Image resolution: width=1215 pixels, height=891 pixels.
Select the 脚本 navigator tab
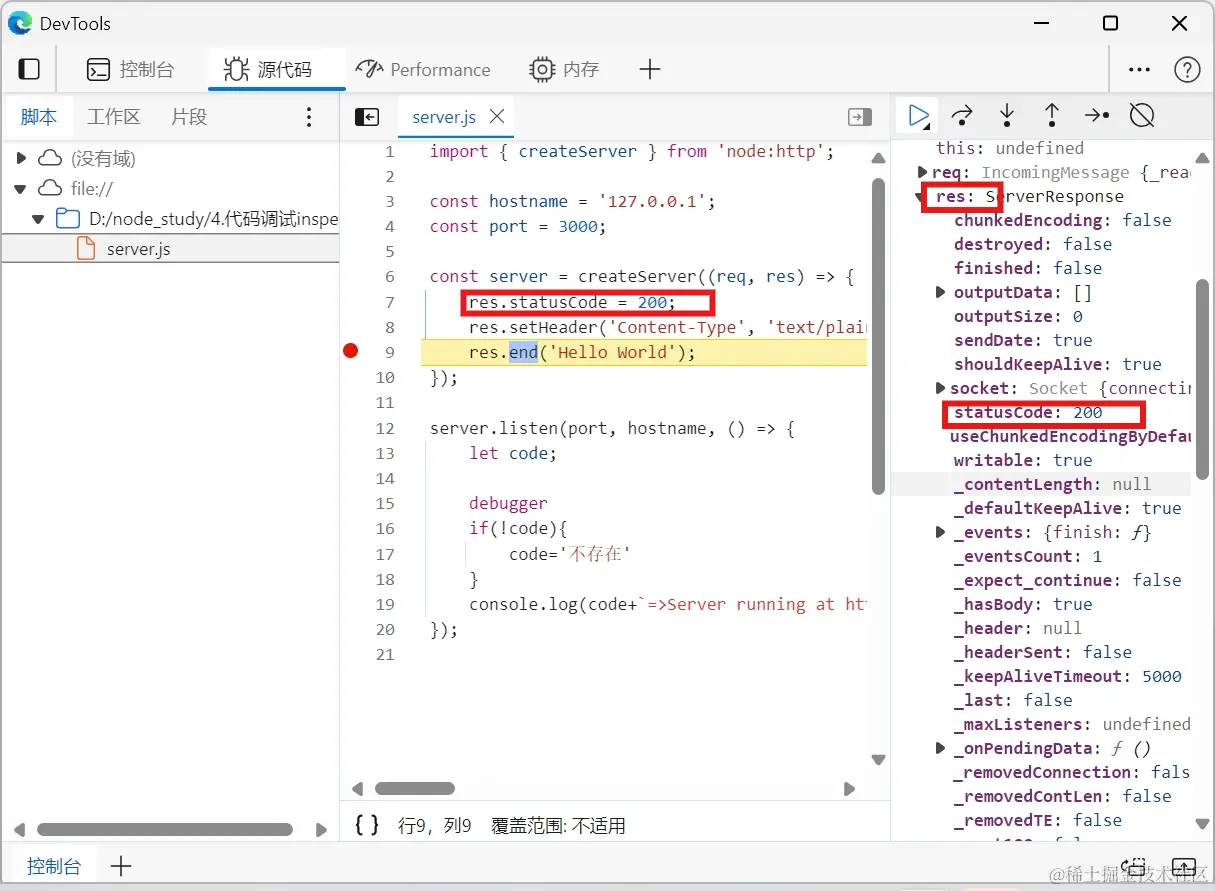(x=39, y=117)
